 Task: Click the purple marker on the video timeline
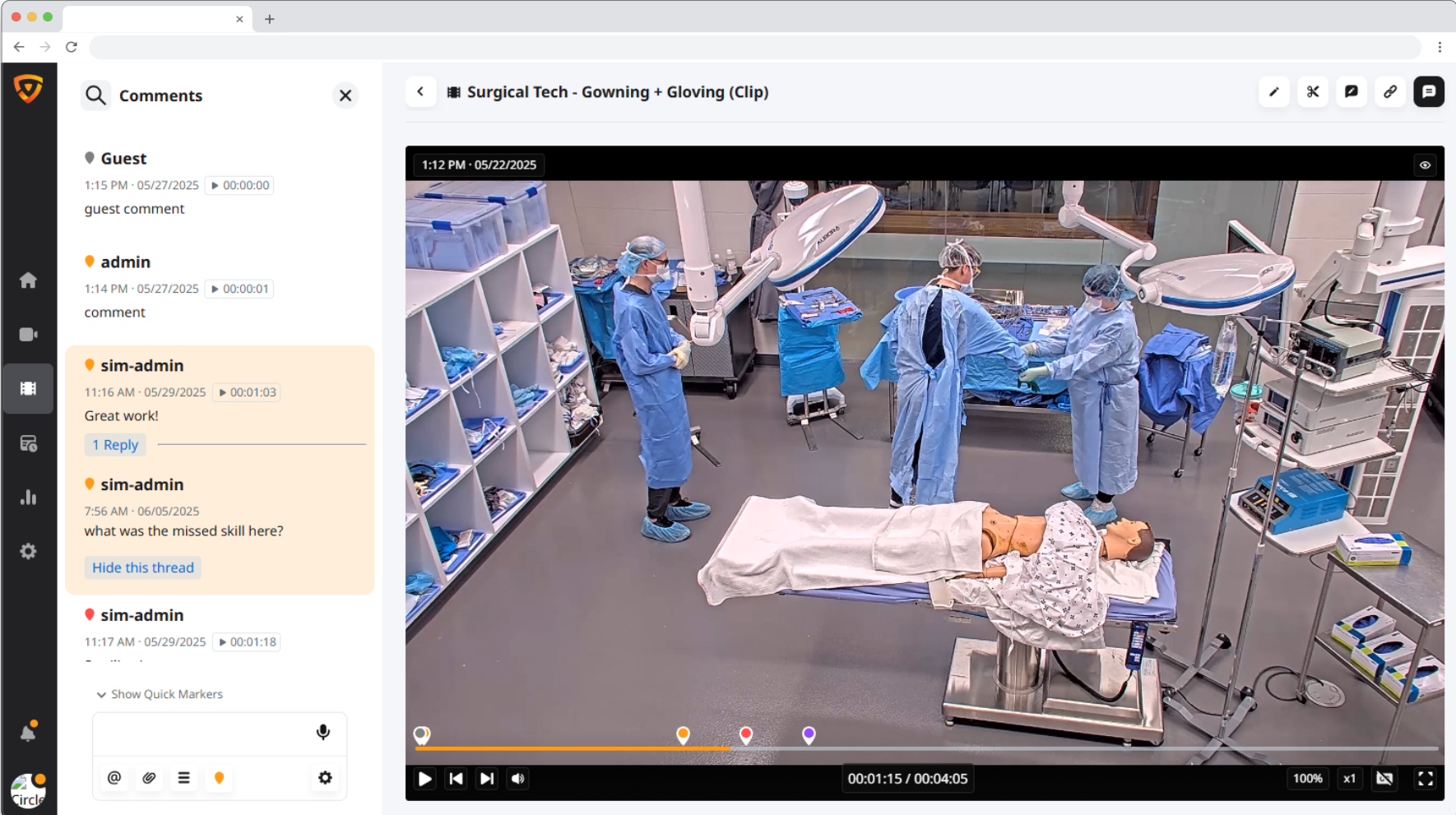pyautogui.click(x=809, y=734)
